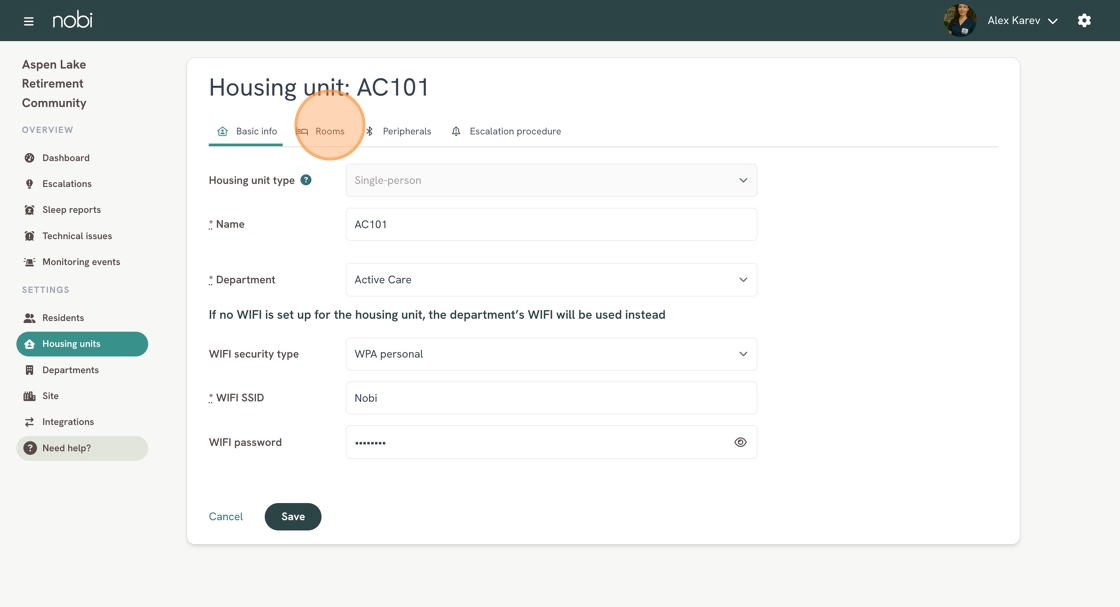Switch to the Rooms tab
Image resolution: width=1120 pixels, height=607 pixels.
321,131
